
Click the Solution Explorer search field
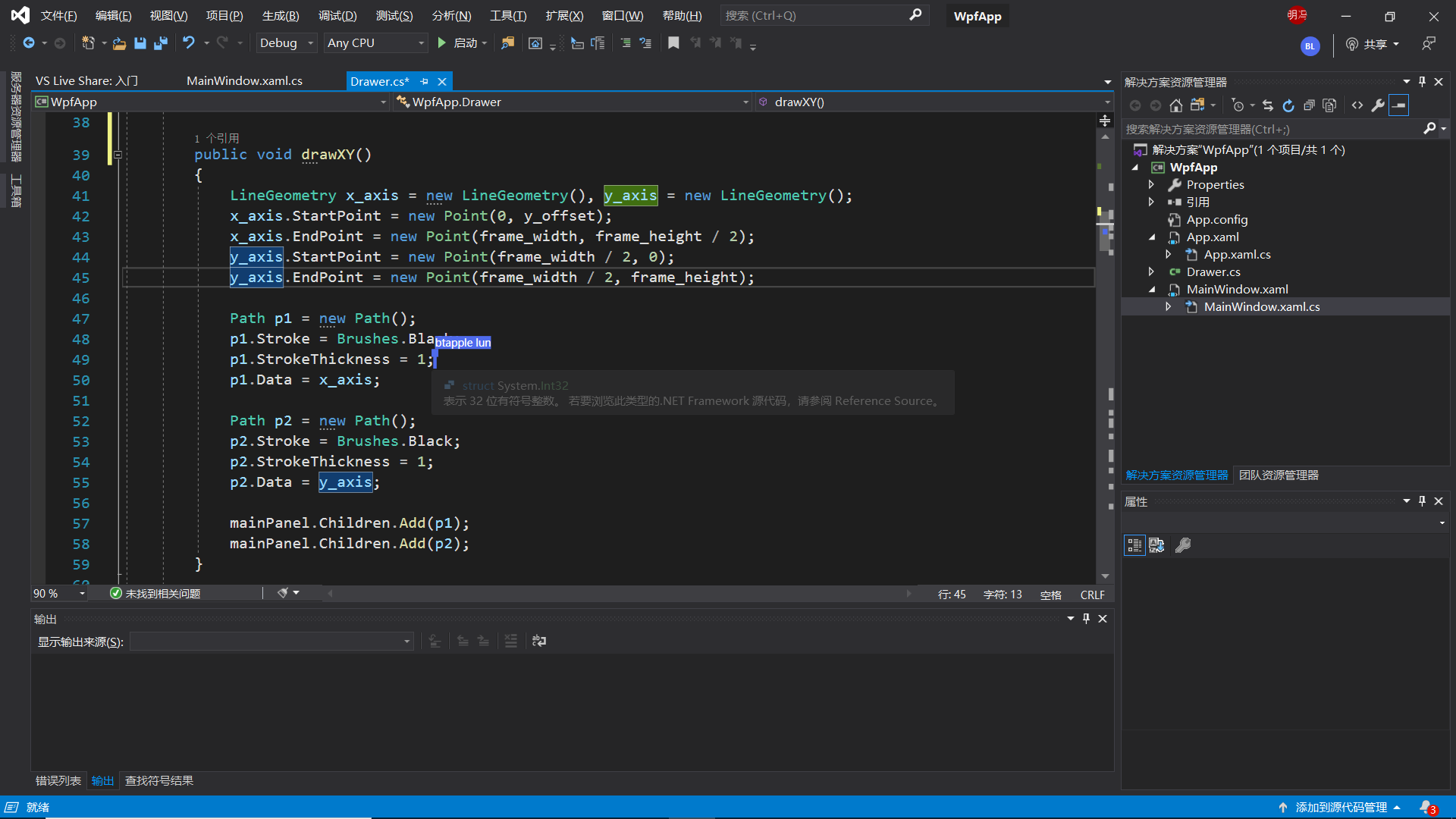pyautogui.click(x=1274, y=130)
